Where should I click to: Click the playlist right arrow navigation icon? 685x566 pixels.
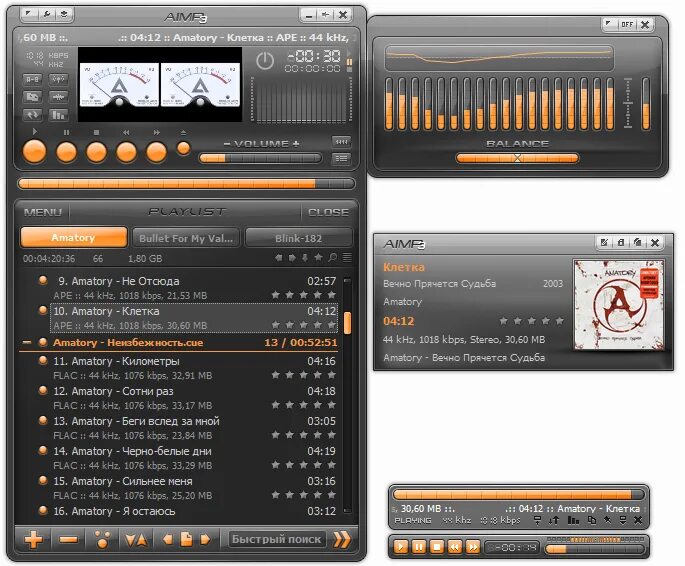pyautogui.click(x=292, y=258)
